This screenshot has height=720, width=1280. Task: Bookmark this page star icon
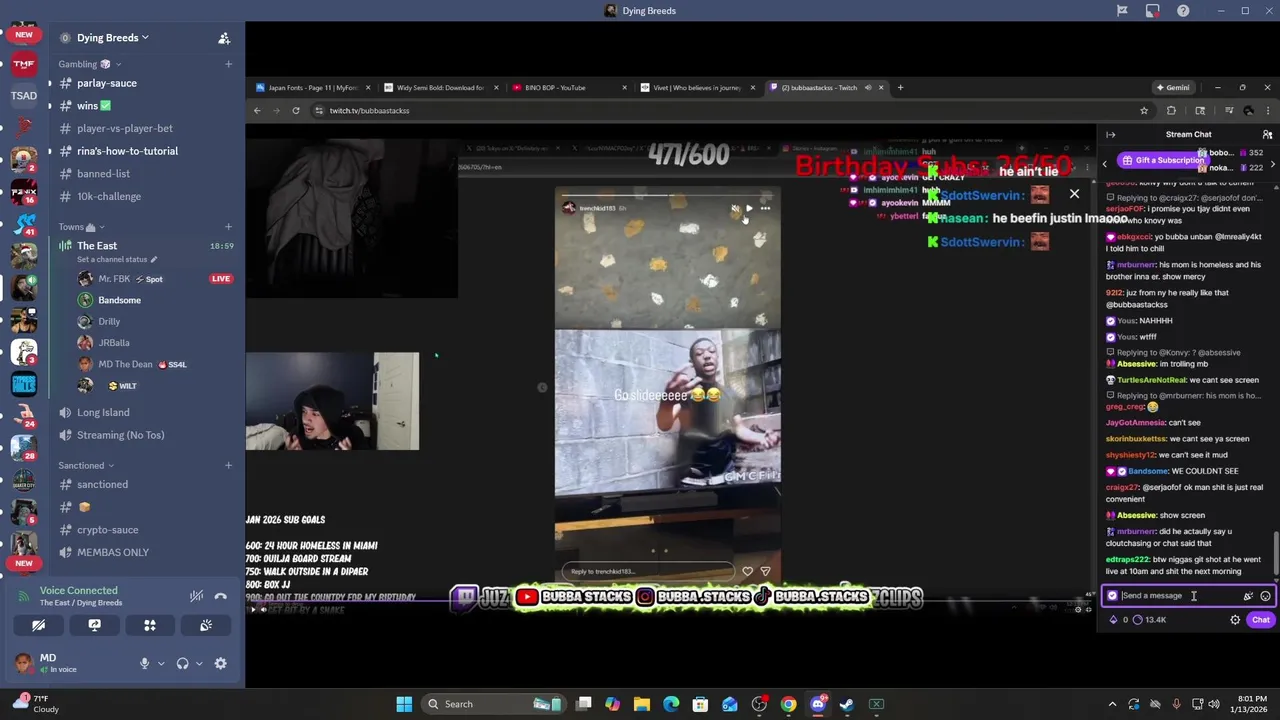[1144, 111]
